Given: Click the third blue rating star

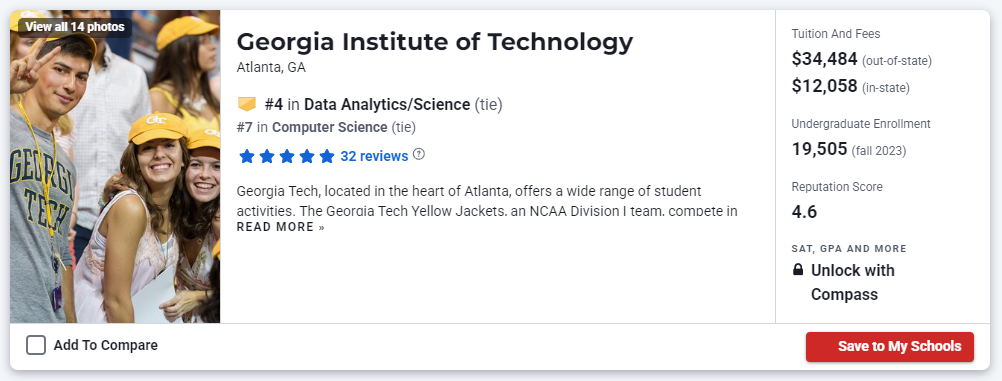Looking at the screenshot, I should click(287, 157).
